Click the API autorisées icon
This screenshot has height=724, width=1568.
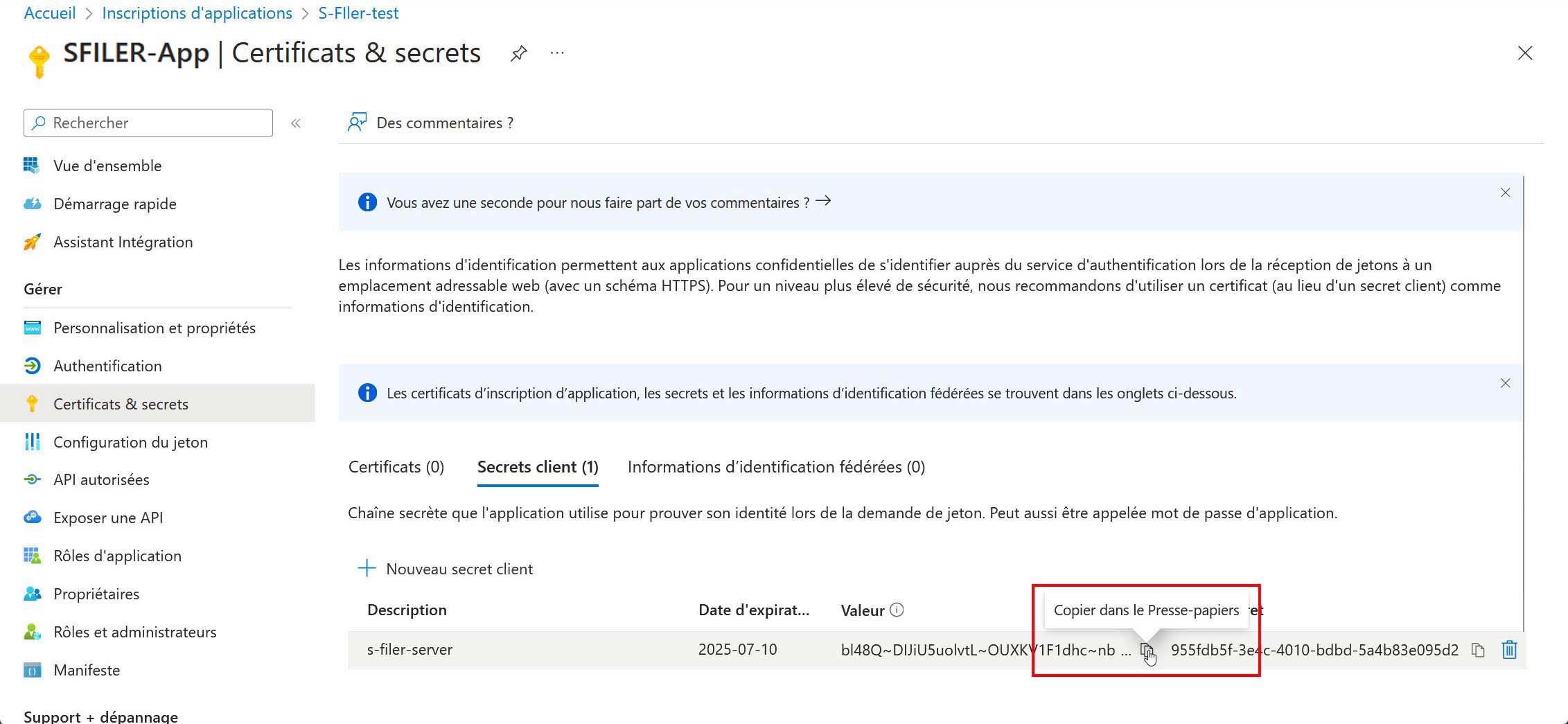tap(32, 479)
